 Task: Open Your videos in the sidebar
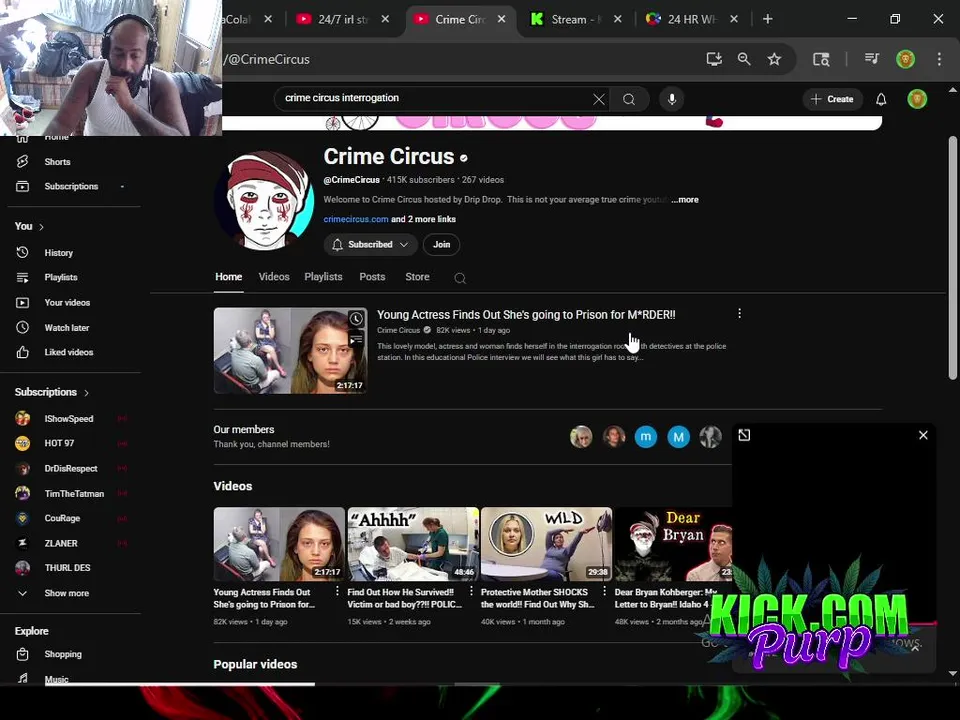[x=67, y=302]
